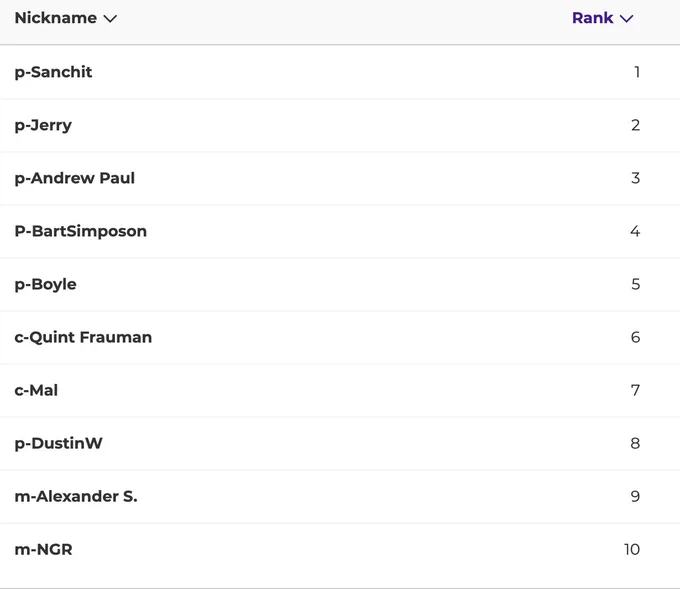
Task: Choose the P-BartSimposon row
Action: click(340, 231)
